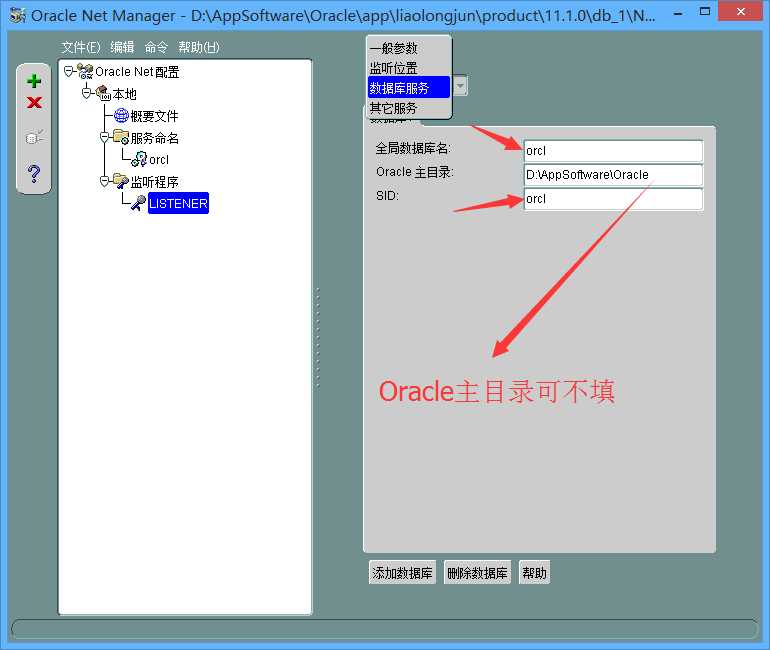Open the 文件(F) menu

click(x=81, y=47)
